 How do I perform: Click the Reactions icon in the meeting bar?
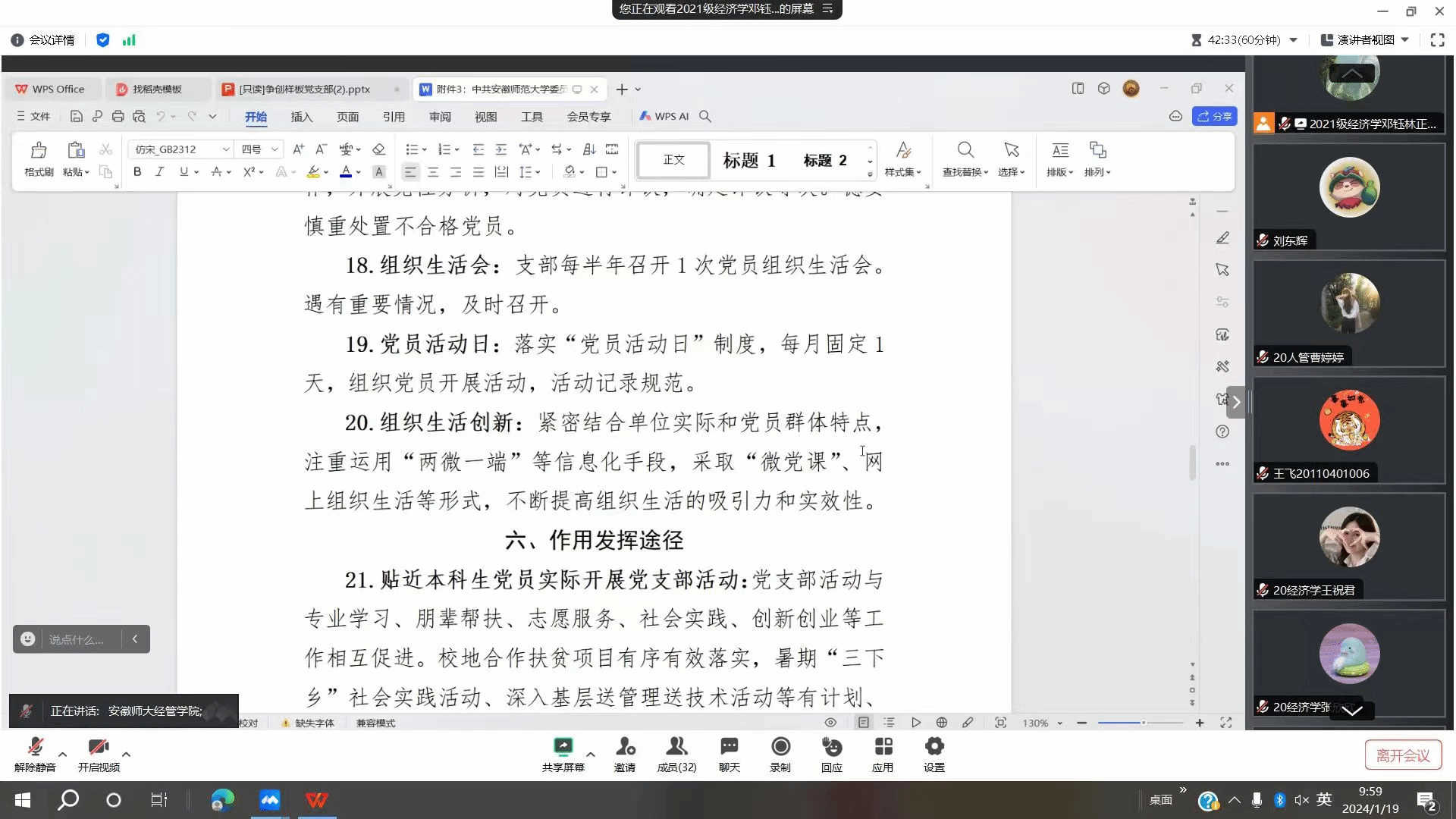831,747
